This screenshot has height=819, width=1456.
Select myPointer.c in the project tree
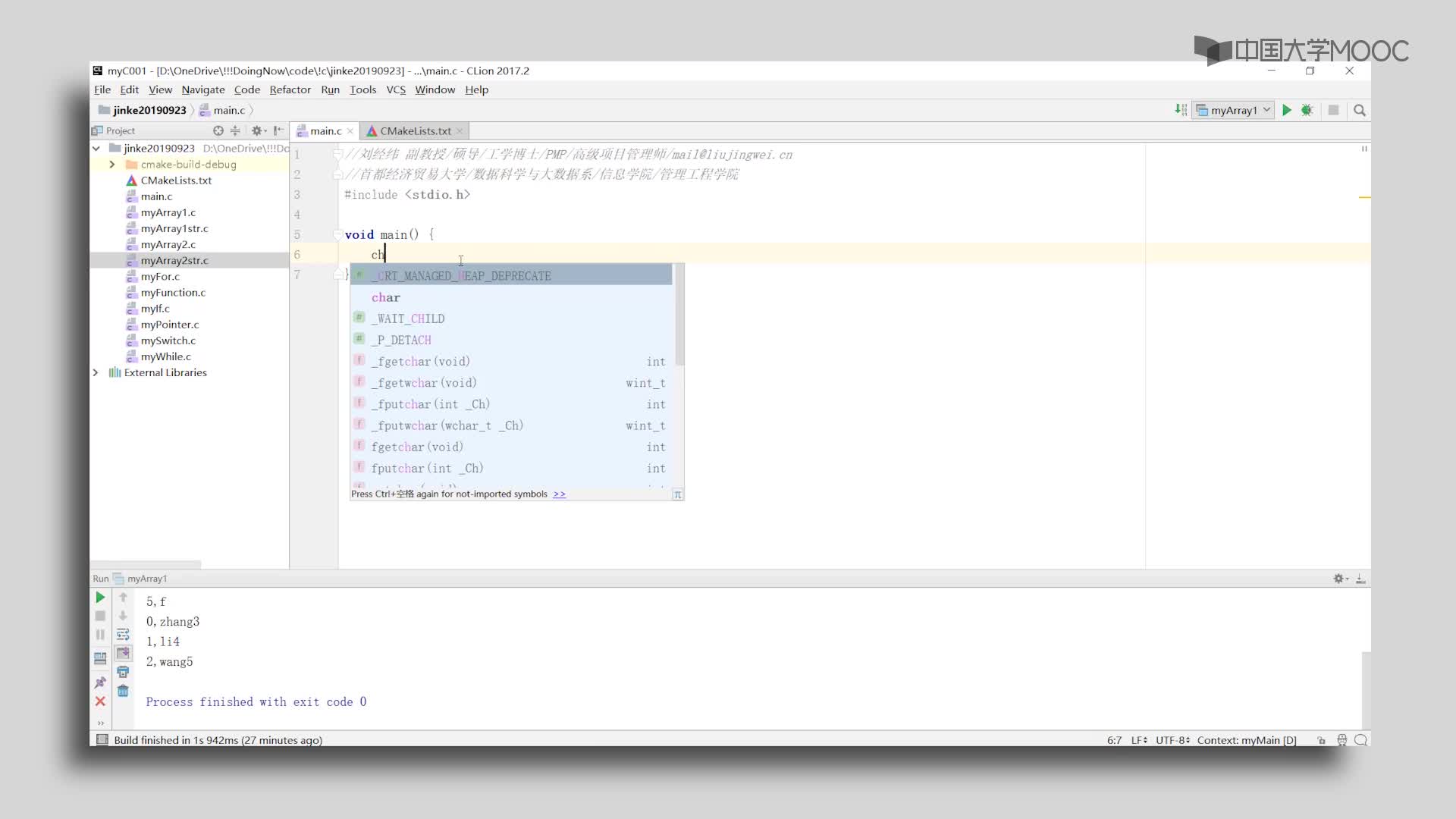170,325
